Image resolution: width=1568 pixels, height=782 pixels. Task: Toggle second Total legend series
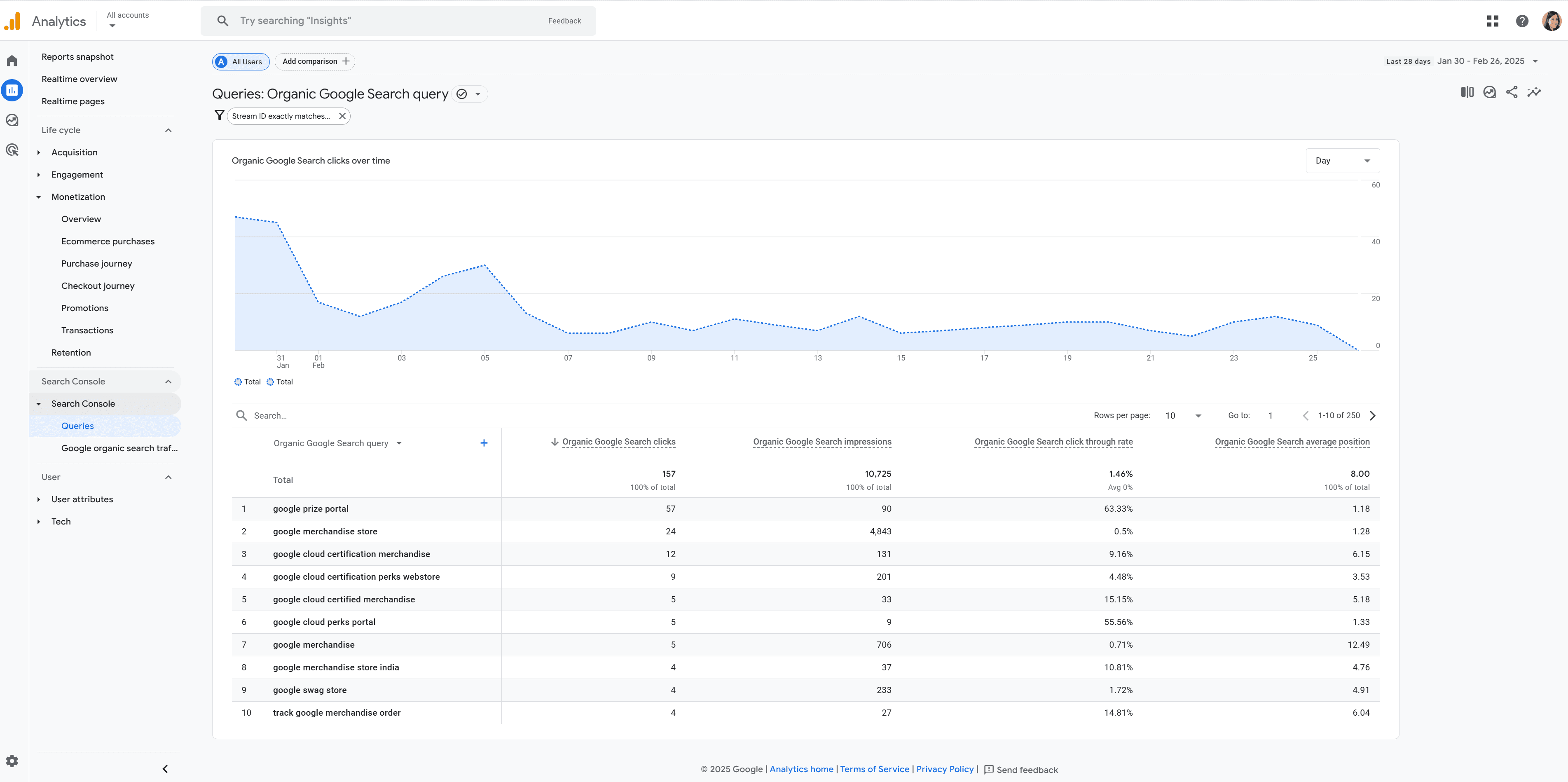tap(280, 382)
